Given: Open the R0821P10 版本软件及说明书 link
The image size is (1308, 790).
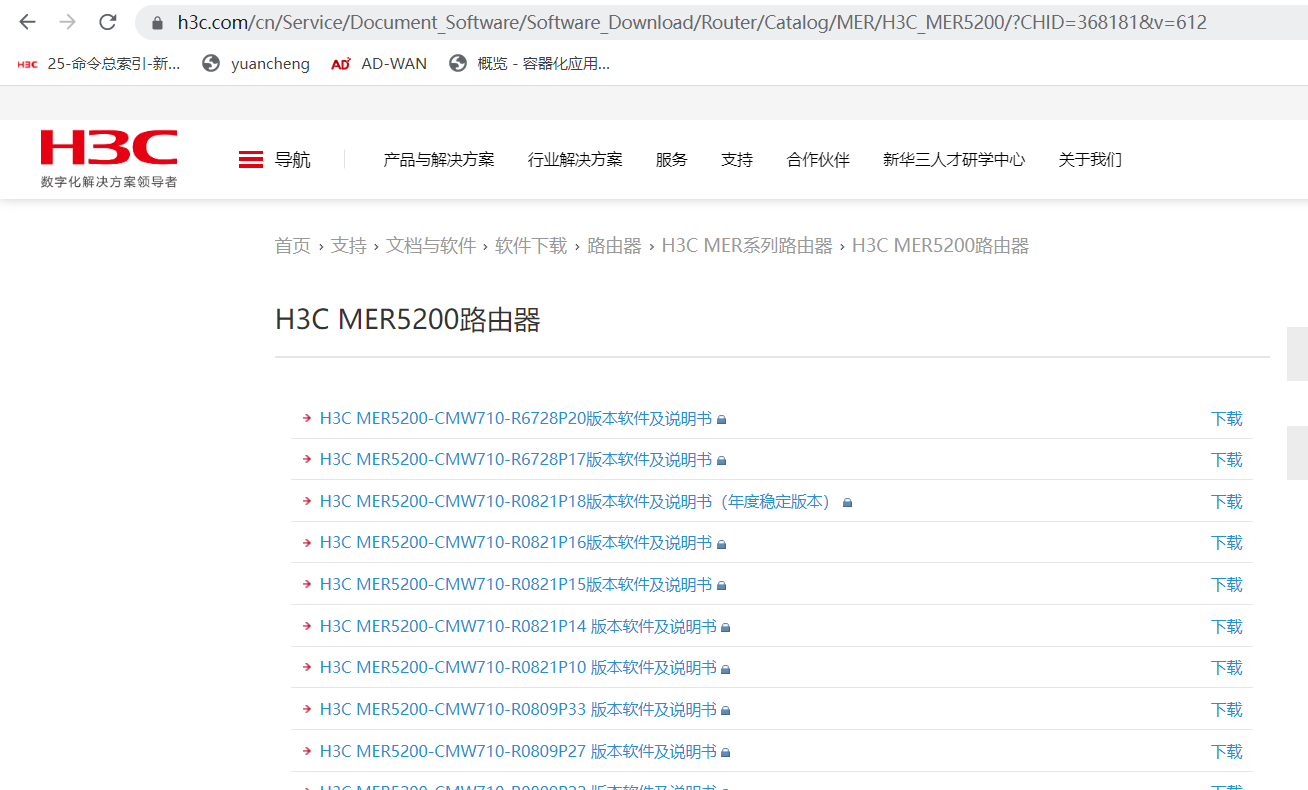Looking at the screenshot, I should [518, 668].
